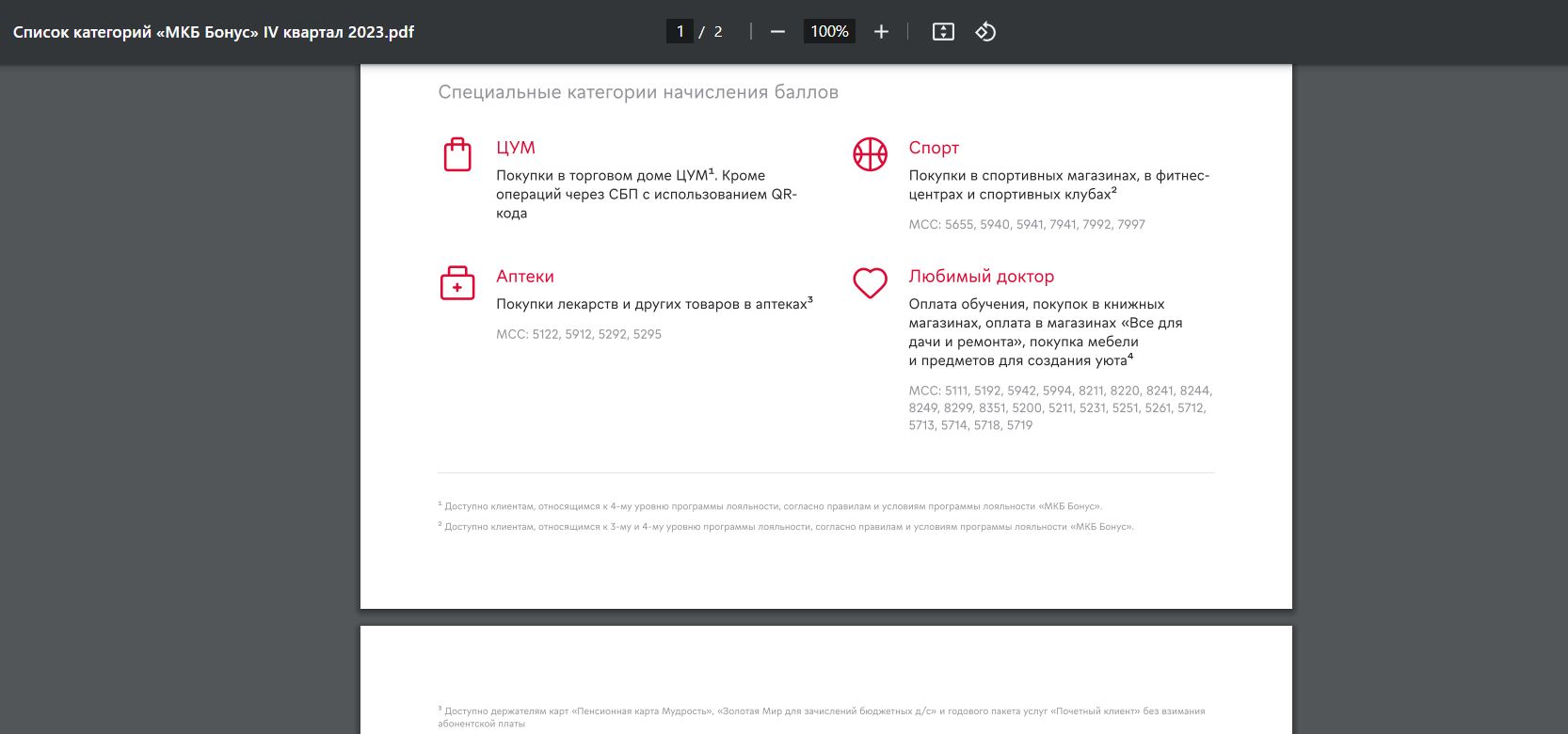
Task: Click the shopping bag ЦУМ icon
Action: [457, 154]
